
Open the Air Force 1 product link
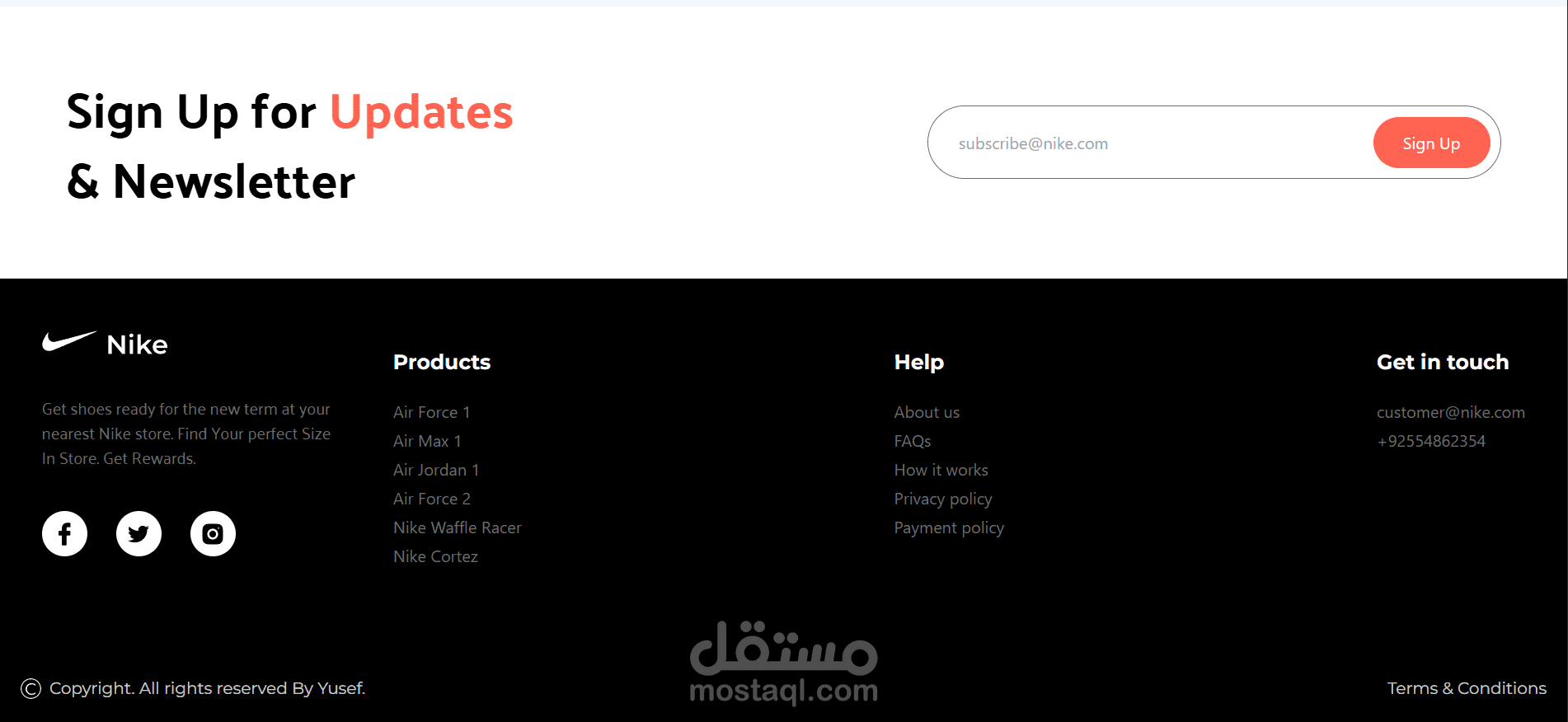(431, 412)
